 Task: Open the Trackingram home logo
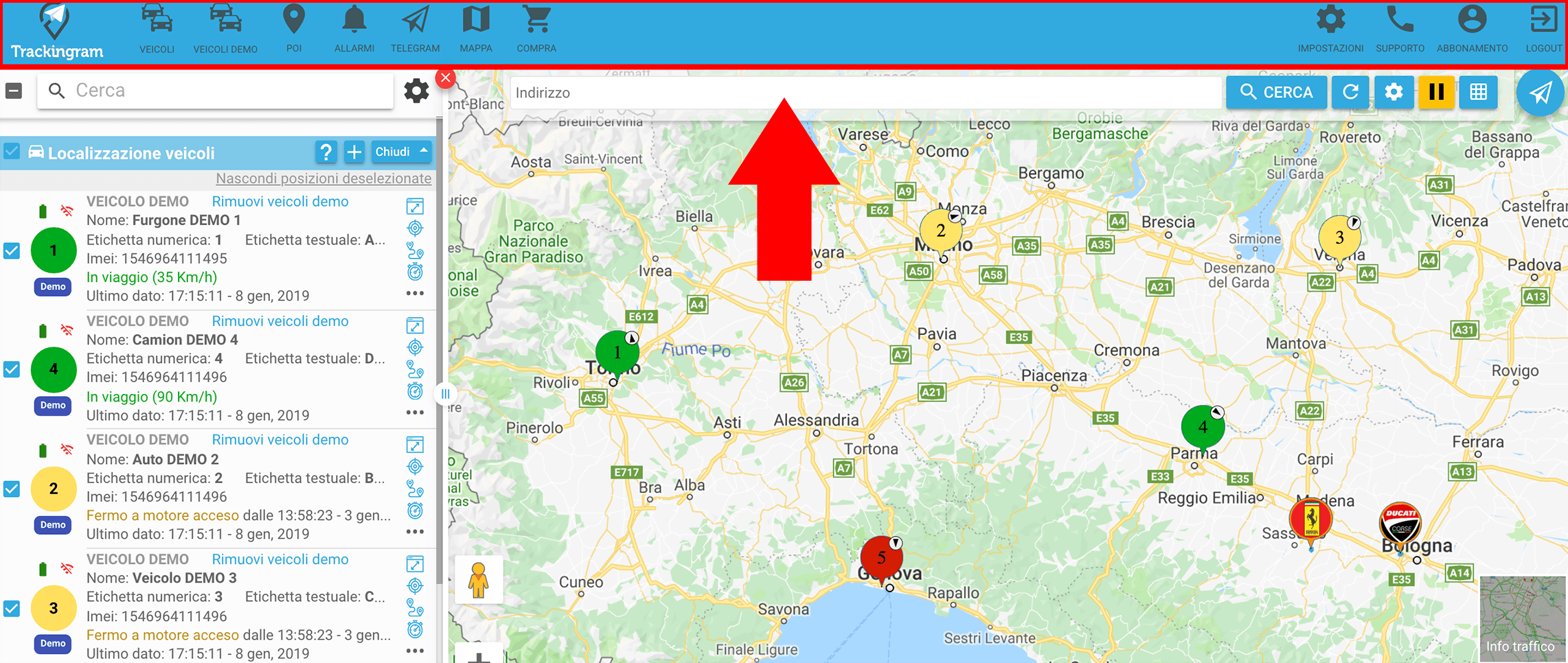click(56, 32)
